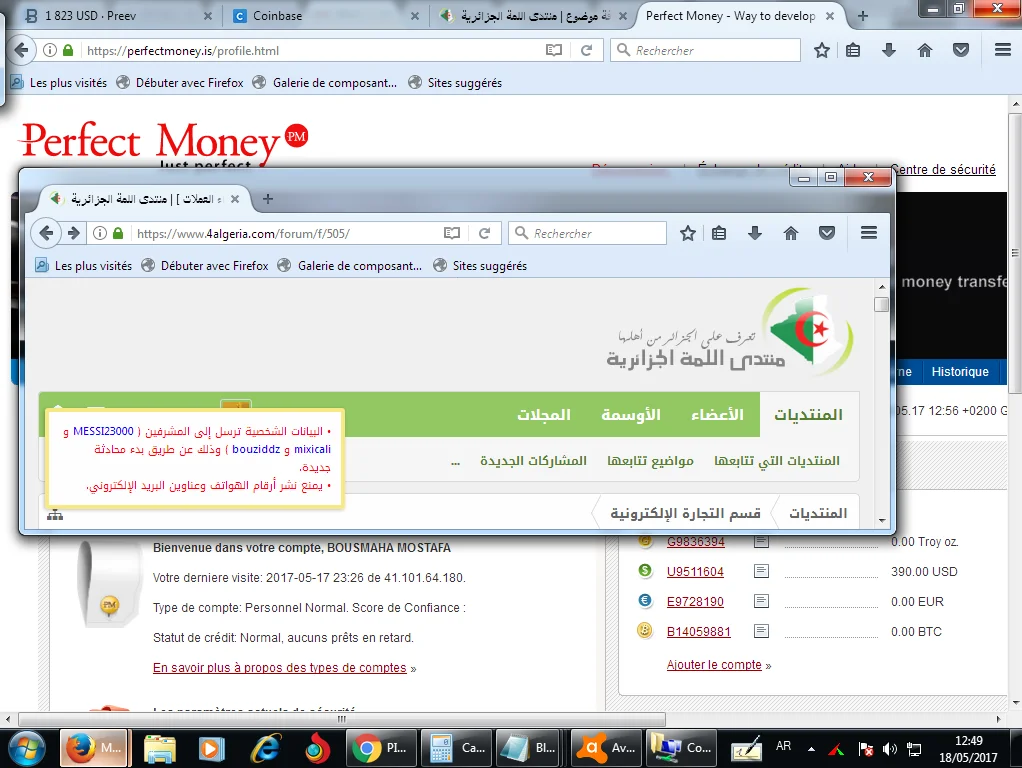Toggle reader view in 4algeria address bar
The height and width of the screenshot is (768, 1022).
[452, 233]
